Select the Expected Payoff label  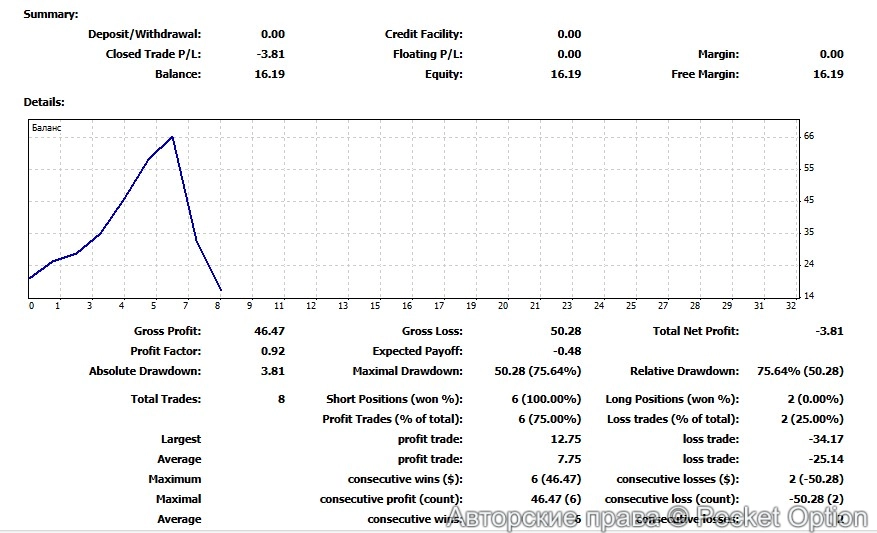pyautogui.click(x=417, y=351)
